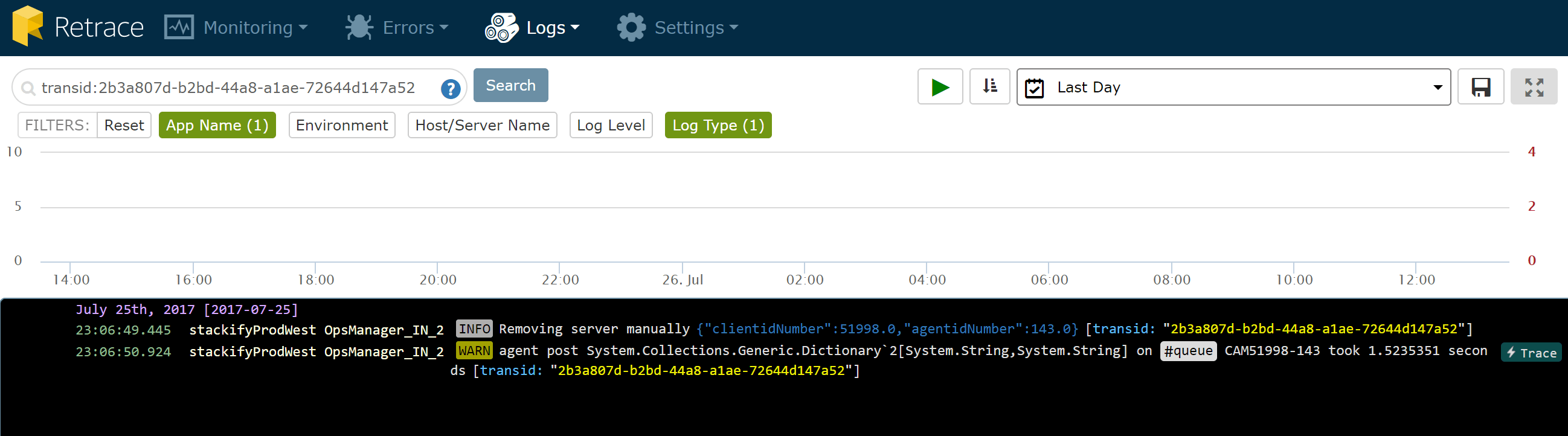Image resolution: width=1568 pixels, height=436 pixels.
Task: Click the July 25th, 2017 date header
Action: pyautogui.click(x=187, y=309)
